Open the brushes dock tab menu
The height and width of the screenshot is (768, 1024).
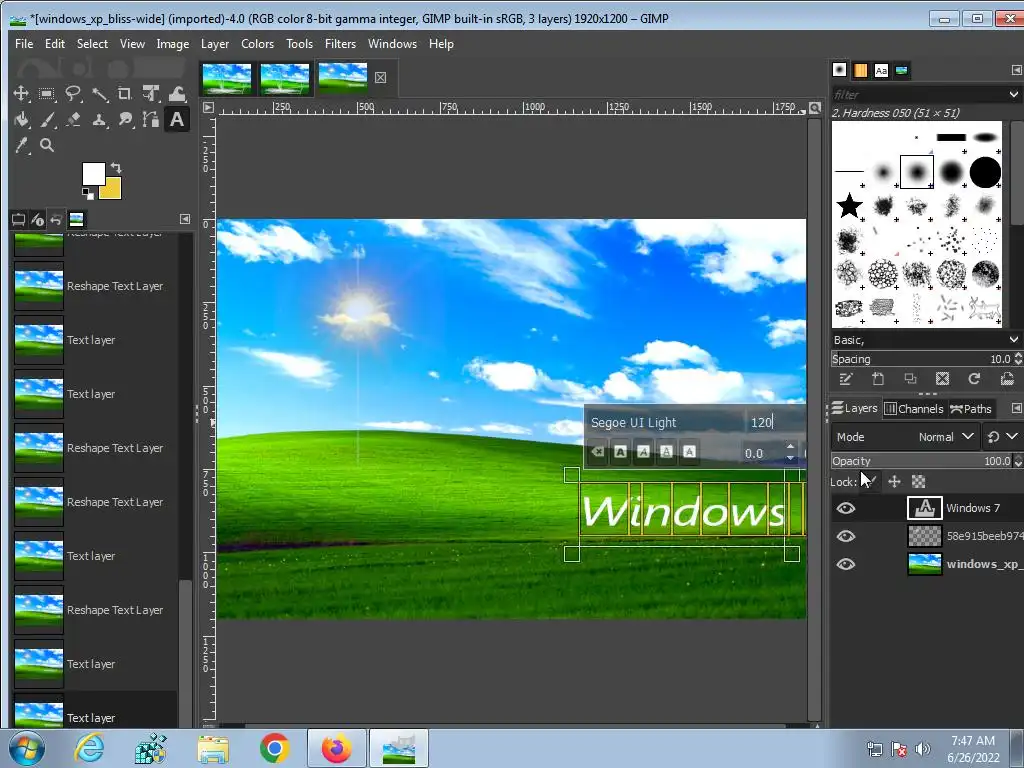(1016, 70)
